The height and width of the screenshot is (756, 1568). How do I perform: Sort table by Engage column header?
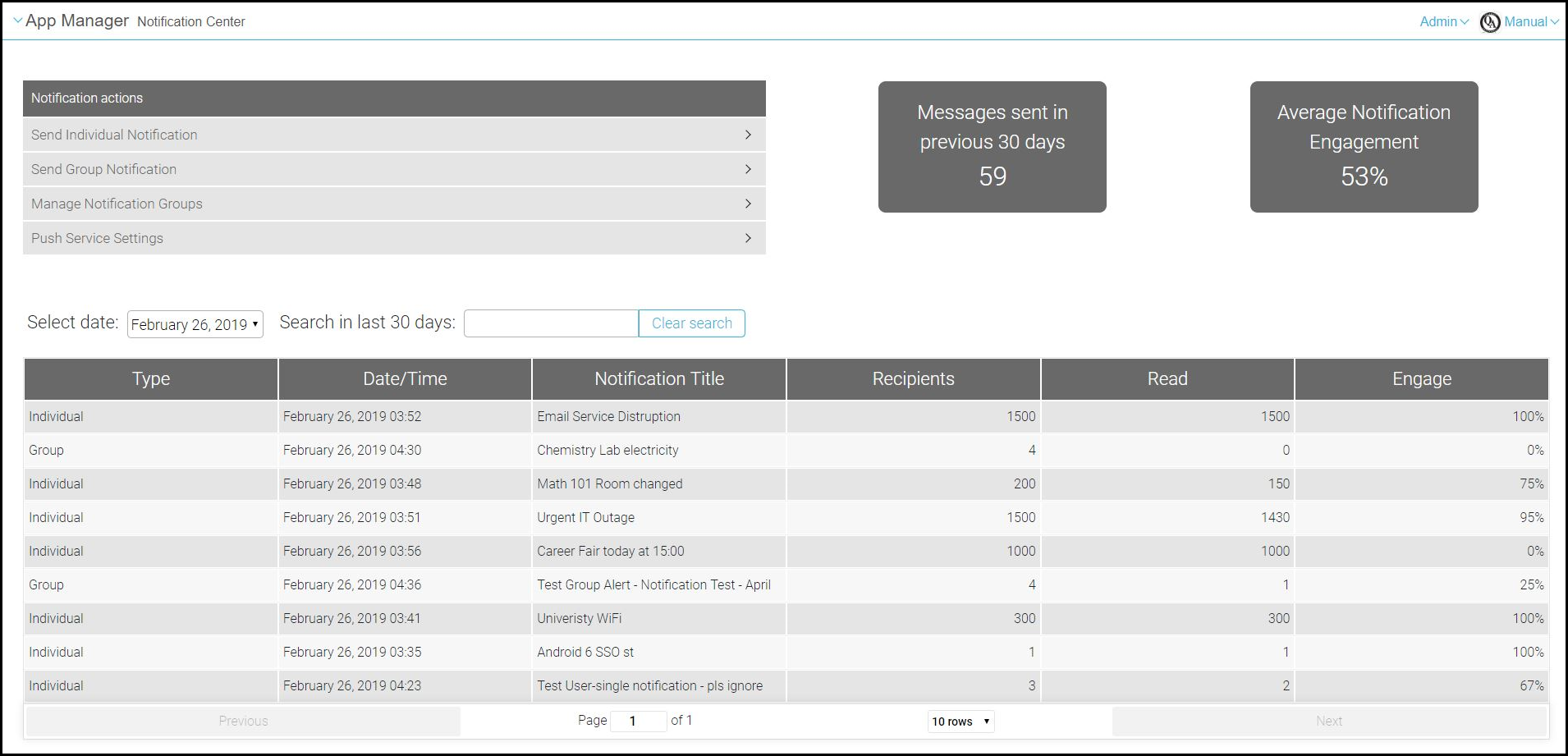click(1422, 378)
